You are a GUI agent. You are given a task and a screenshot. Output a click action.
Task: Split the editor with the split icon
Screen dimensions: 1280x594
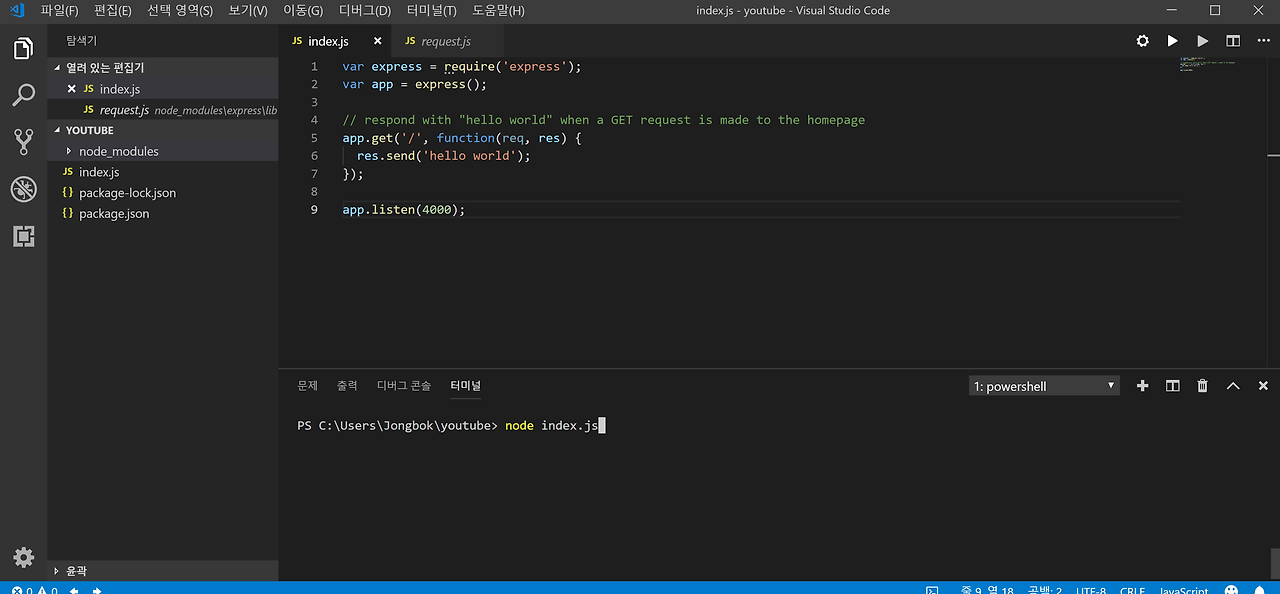click(x=1233, y=41)
